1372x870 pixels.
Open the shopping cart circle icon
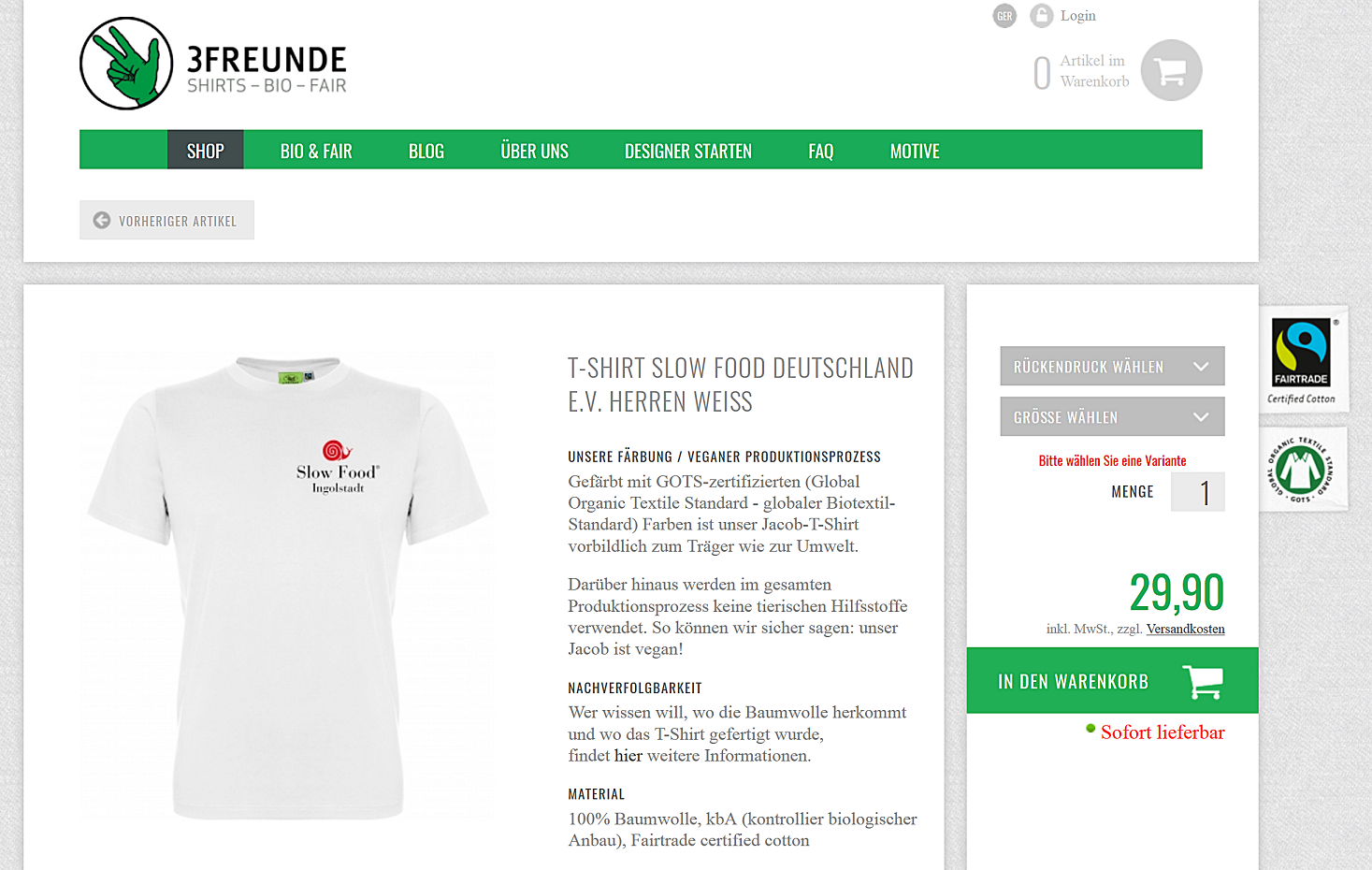click(x=1171, y=70)
